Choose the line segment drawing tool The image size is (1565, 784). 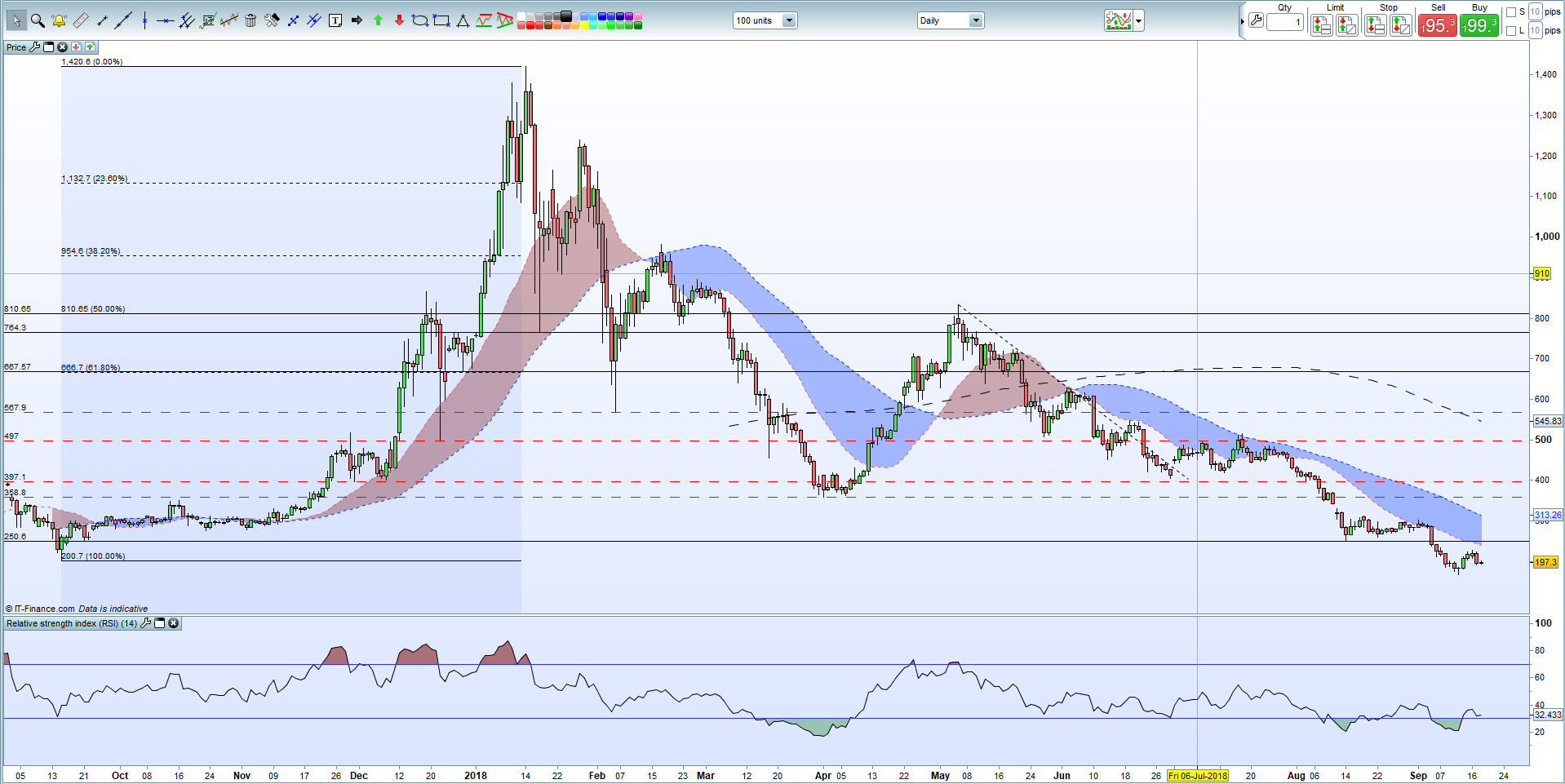[102, 20]
